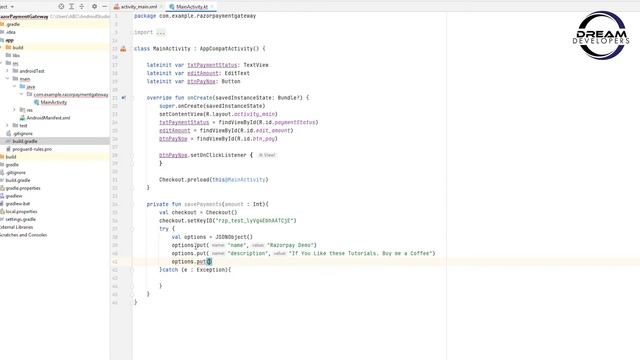Click the Collapse All icon in Project panel
Image resolution: width=640 pixels, height=360 pixels.
pyautogui.click(x=82, y=7)
